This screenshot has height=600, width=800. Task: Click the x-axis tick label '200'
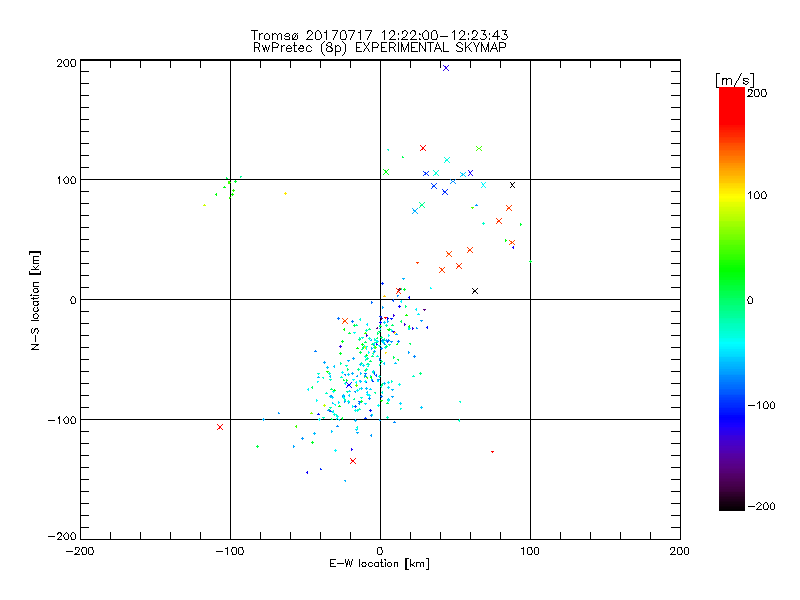pos(680,552)
